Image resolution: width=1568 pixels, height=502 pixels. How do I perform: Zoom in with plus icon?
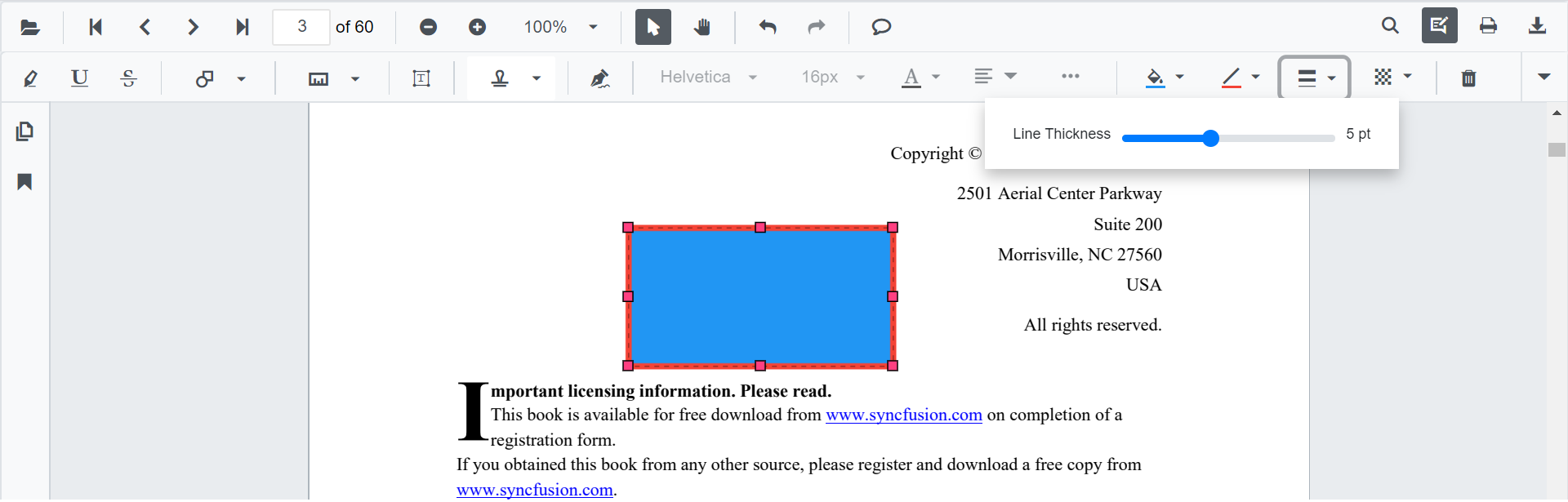coord(478,27)
